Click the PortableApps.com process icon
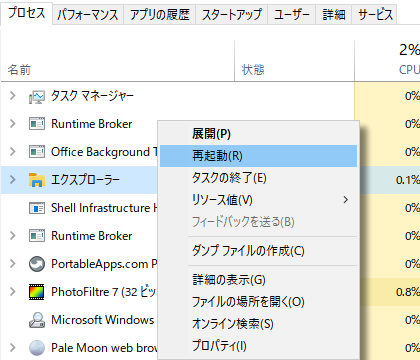420x360 pixels. 37,264
